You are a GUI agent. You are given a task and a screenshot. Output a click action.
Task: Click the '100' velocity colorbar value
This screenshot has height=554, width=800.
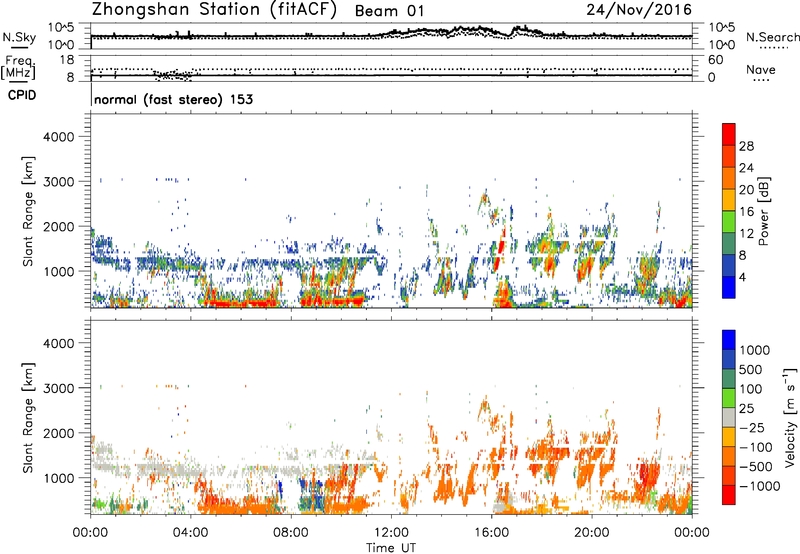pos(751,389)
